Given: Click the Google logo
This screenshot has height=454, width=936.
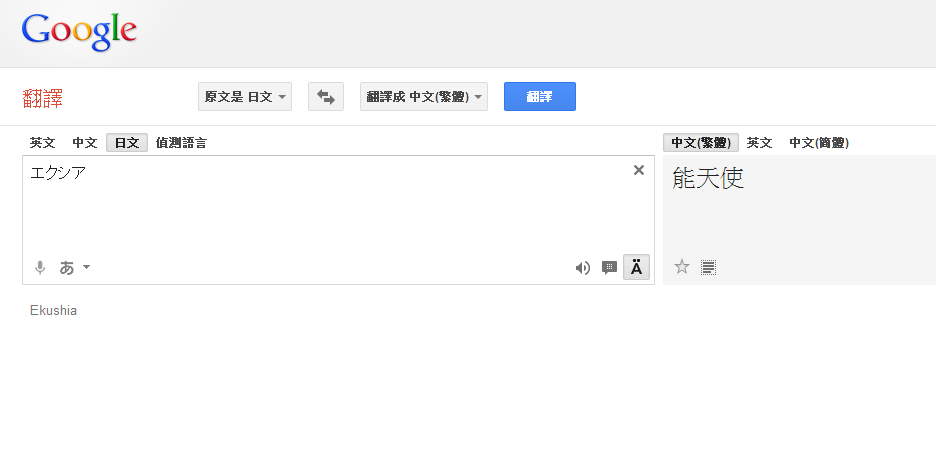Looking at the screenshot, I should 79,31.
